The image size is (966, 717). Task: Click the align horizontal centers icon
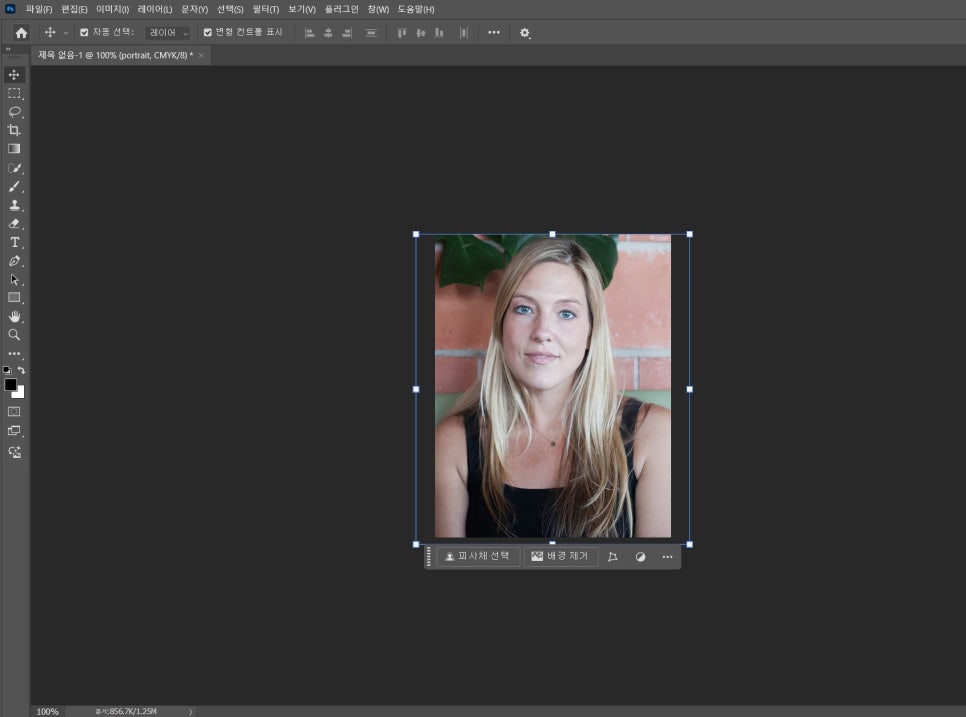pos(328,33)
